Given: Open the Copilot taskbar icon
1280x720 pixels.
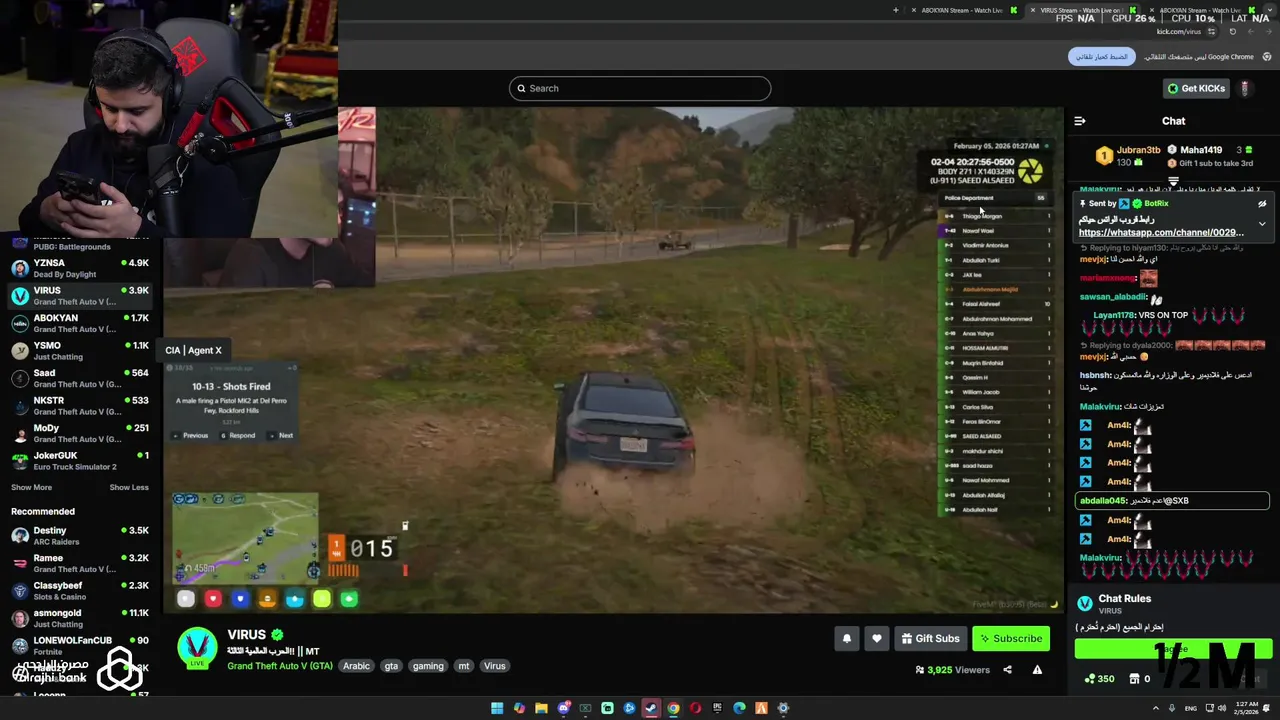Looking at the screenshot, I should click(x=519, y=708).
